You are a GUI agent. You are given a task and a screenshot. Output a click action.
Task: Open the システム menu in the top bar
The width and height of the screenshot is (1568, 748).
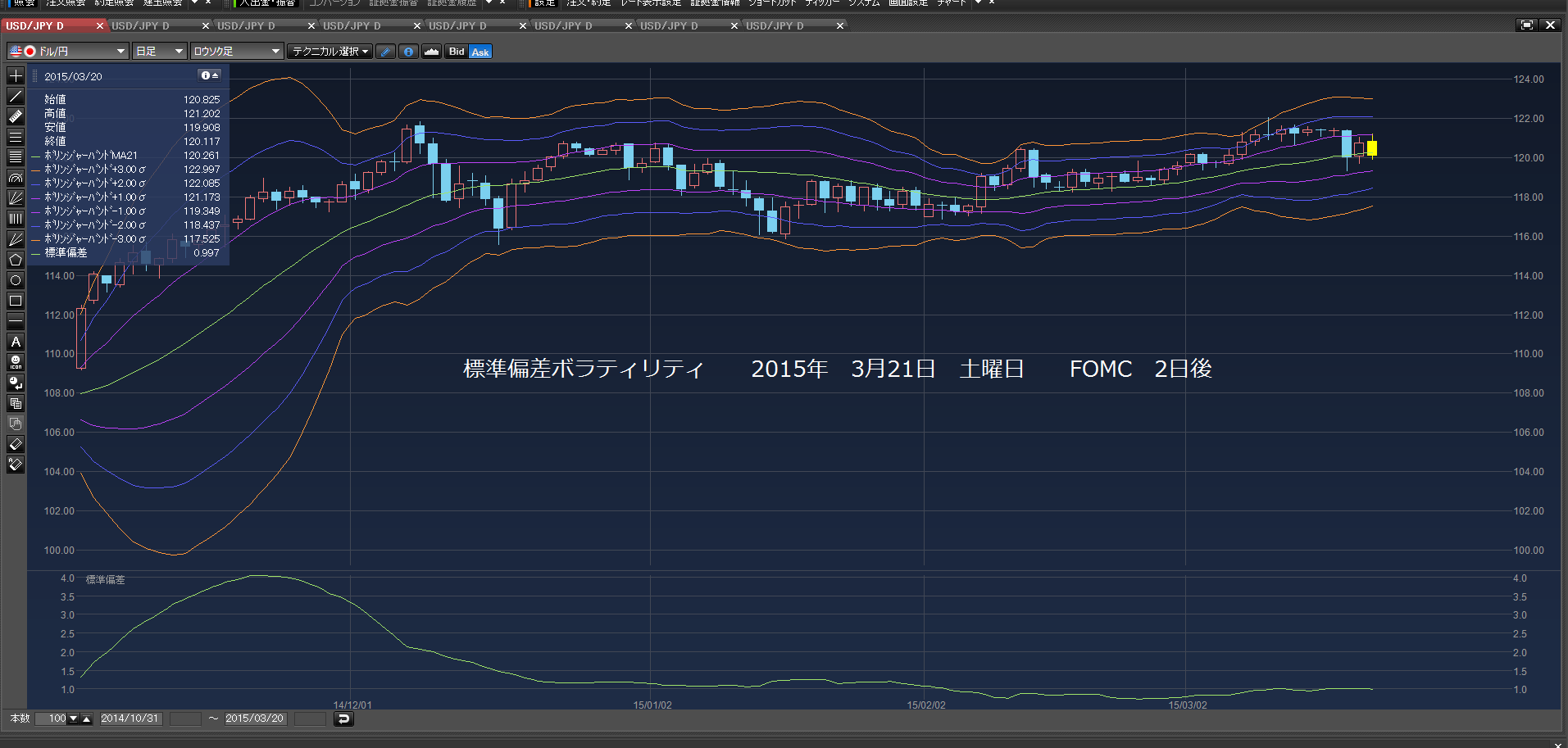[864, 3]
